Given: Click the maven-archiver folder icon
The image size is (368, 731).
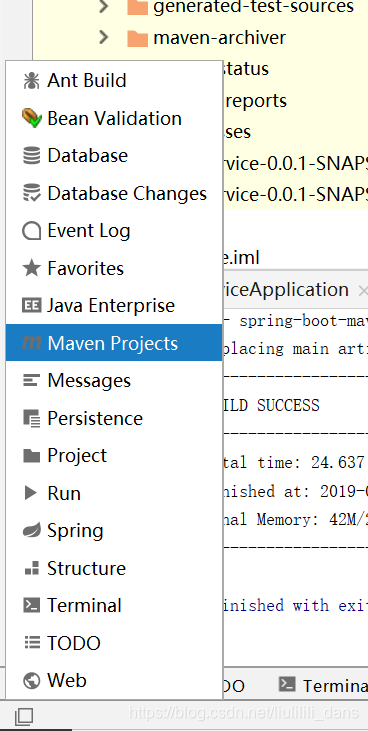Looking at the screenshot, I should coord(138,38).
